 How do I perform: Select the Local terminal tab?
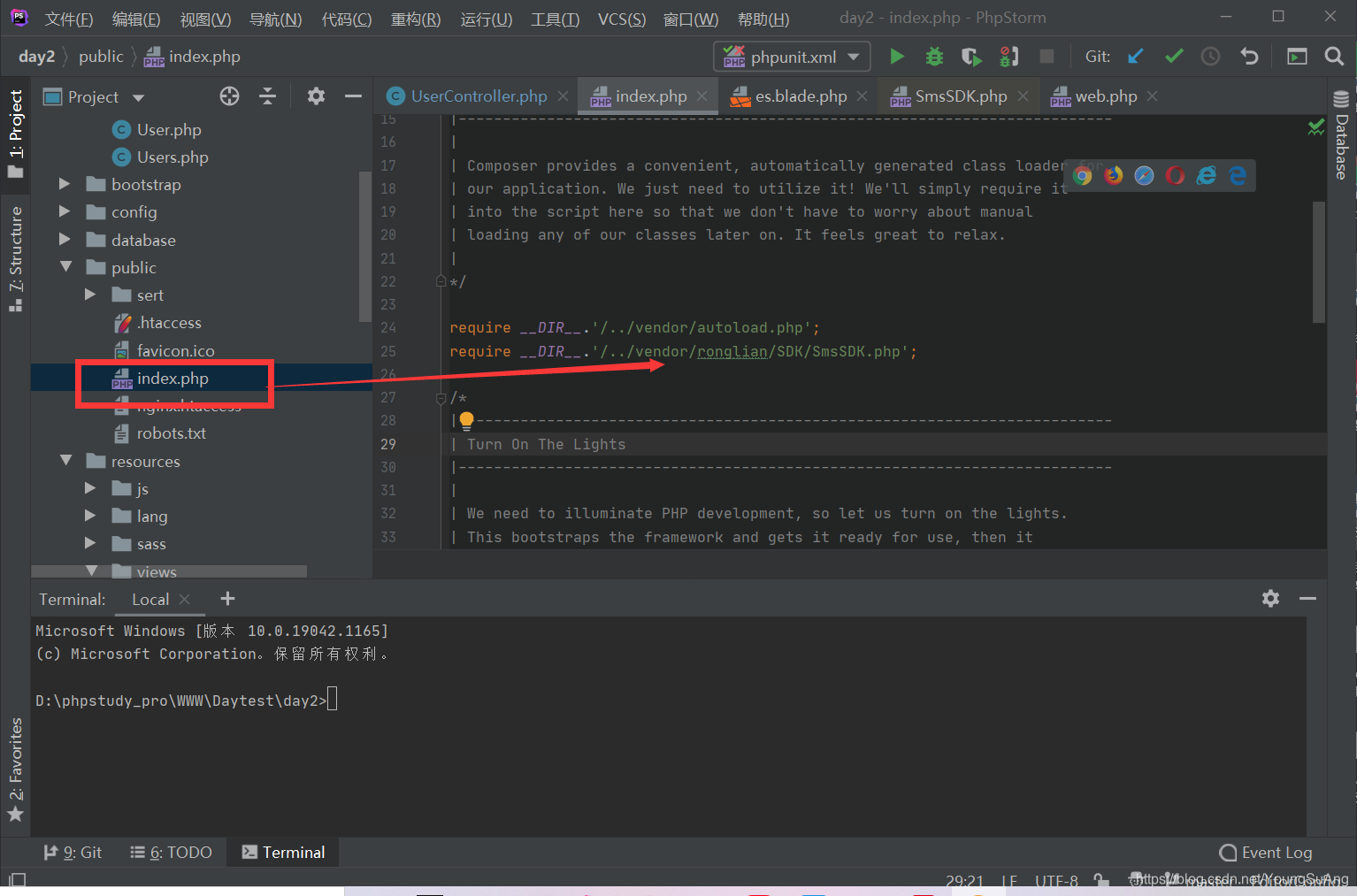pyautogui.click(x=150, y=600)
